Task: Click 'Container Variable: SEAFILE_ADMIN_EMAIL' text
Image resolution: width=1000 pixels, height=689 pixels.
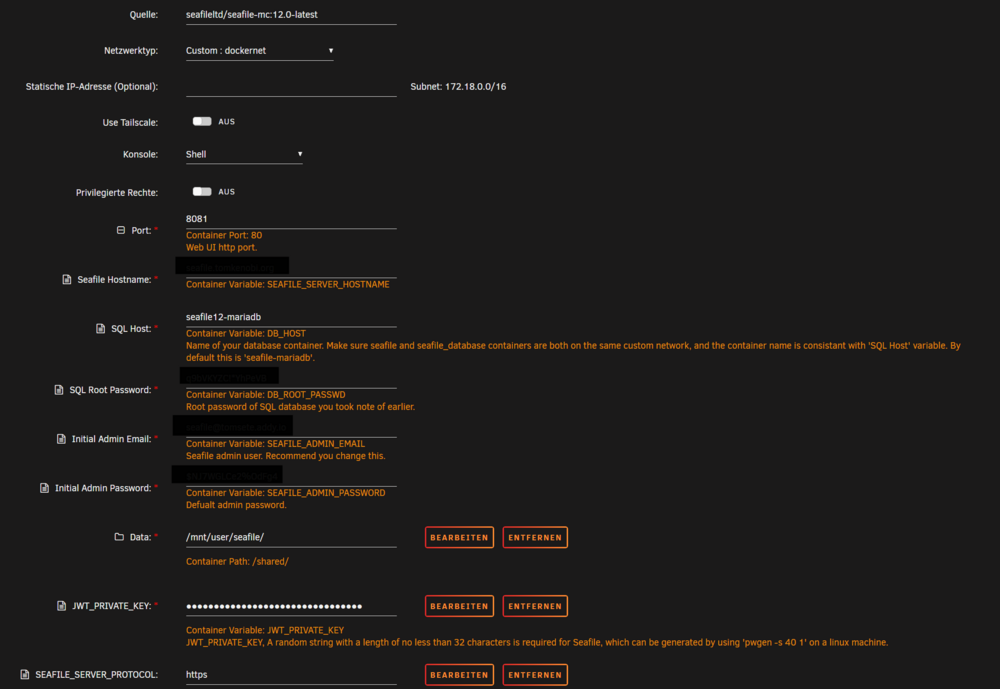Action: click(275, 444)
